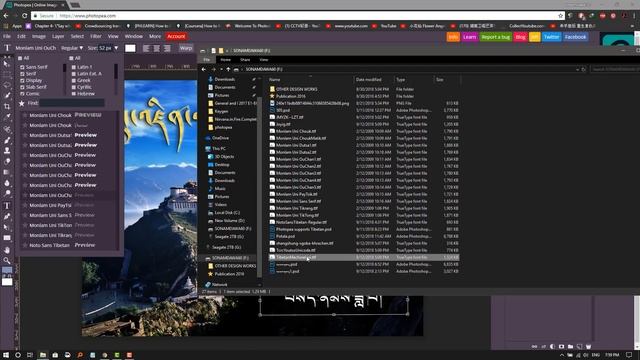Image resolution: width=640 pixels, height=360 pixels.
Task: Align text right in options bar
Action: (167, 48)
